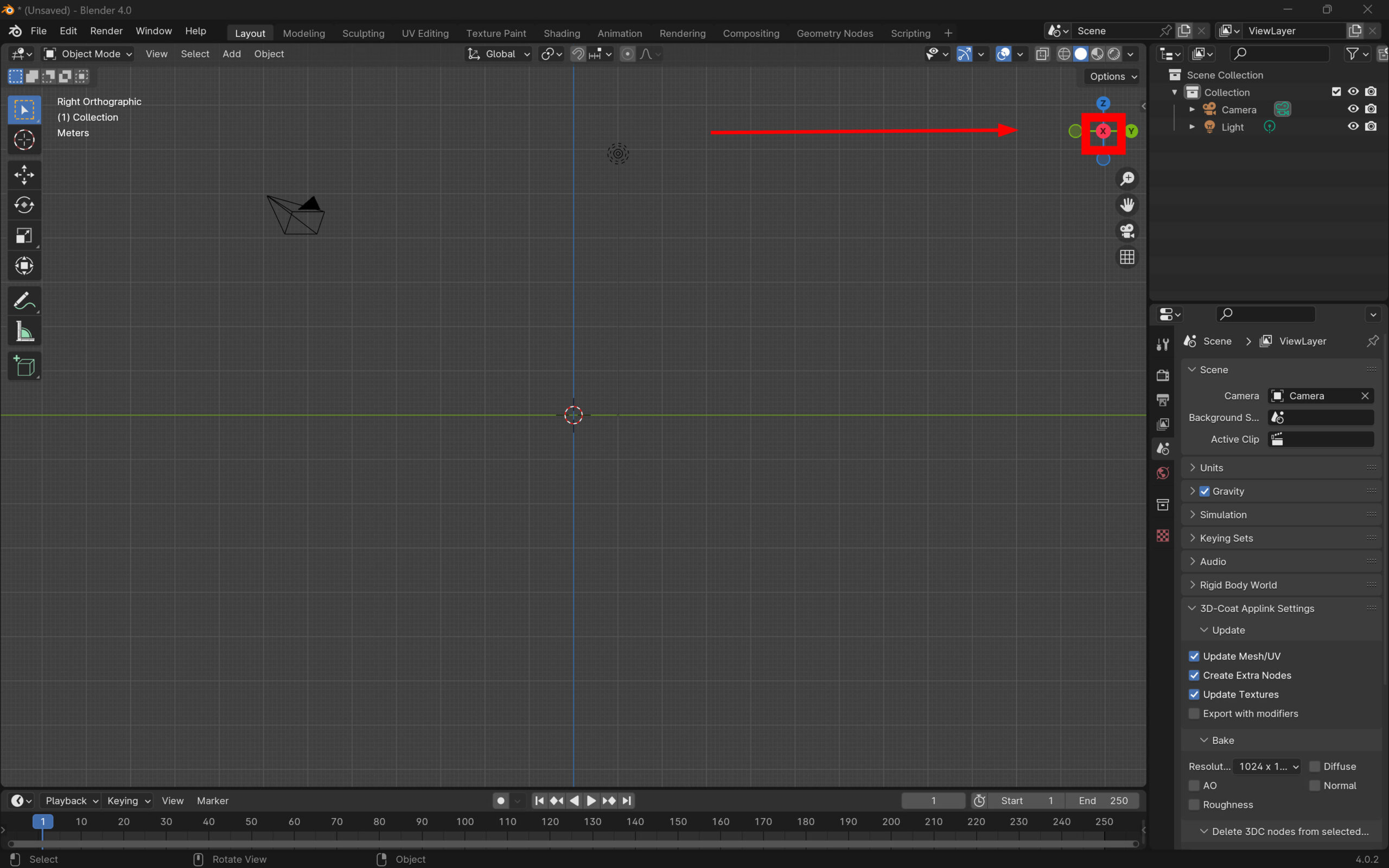Hide the Light object in outliner

pyautogui.click(x=1353, y=126)
